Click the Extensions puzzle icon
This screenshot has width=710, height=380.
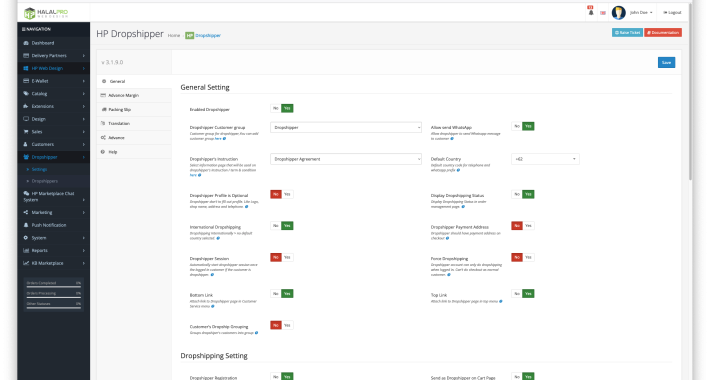coord(26,106)
